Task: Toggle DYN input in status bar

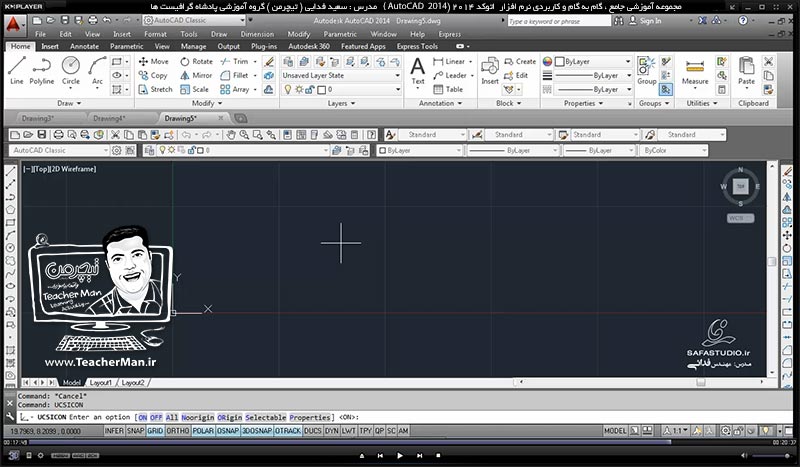Action: (332, 431)
